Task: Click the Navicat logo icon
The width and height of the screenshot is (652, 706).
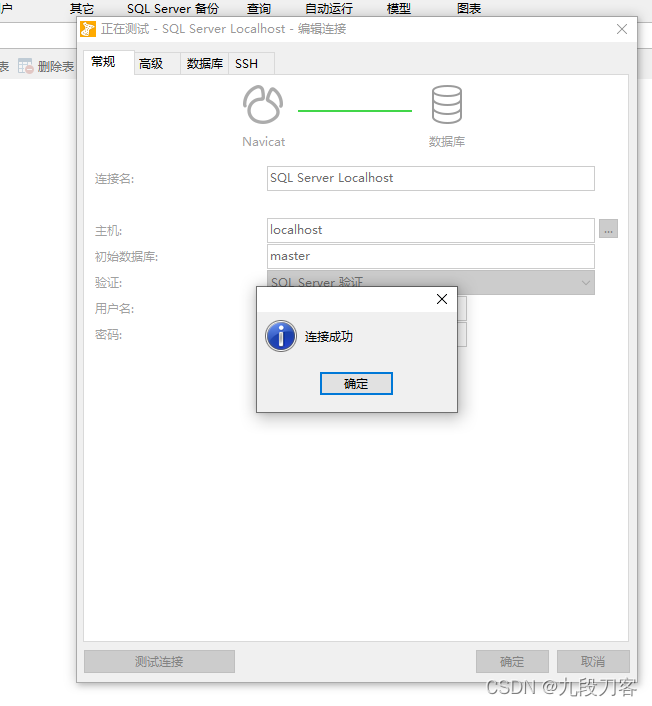Action: pyautogui.click(x=263, y=104)
